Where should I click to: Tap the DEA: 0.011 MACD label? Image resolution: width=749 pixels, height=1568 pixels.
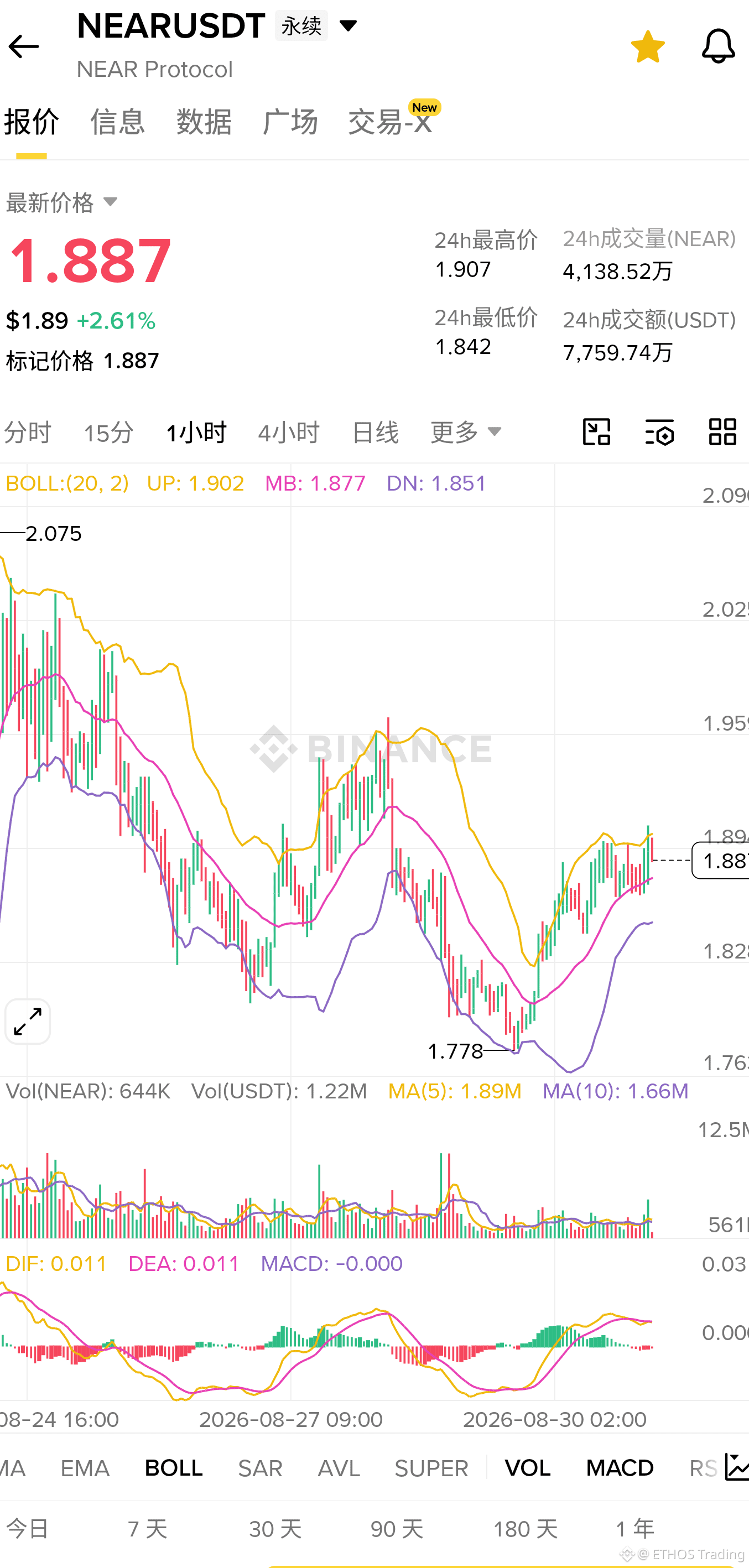tap(184, 1264)
